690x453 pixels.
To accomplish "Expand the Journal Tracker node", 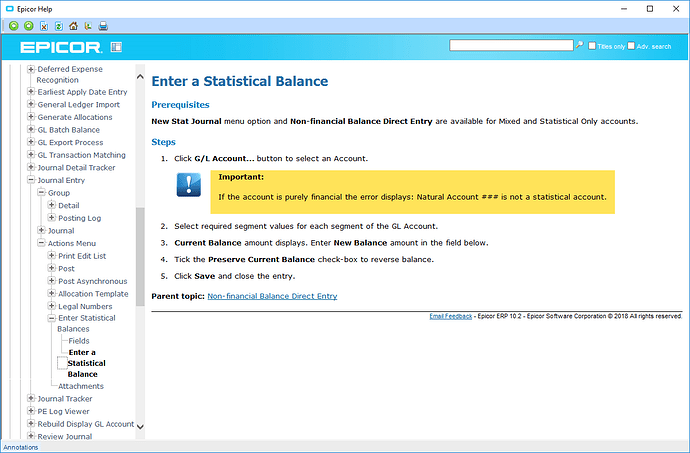I will [31, 398].
